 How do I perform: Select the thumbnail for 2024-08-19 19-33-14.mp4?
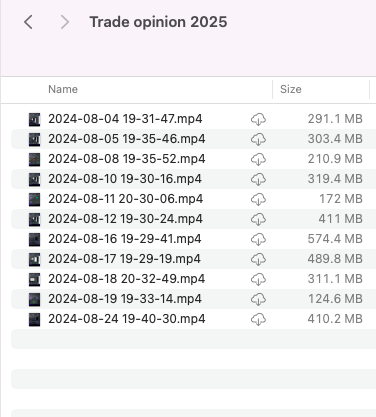[34, 299]
